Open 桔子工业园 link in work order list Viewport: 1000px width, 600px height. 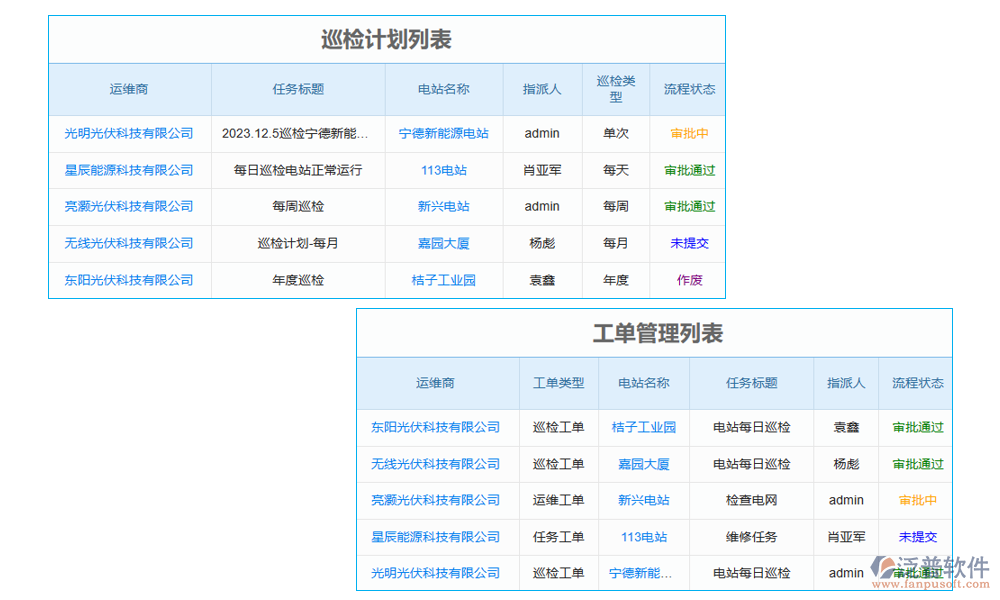645,427
